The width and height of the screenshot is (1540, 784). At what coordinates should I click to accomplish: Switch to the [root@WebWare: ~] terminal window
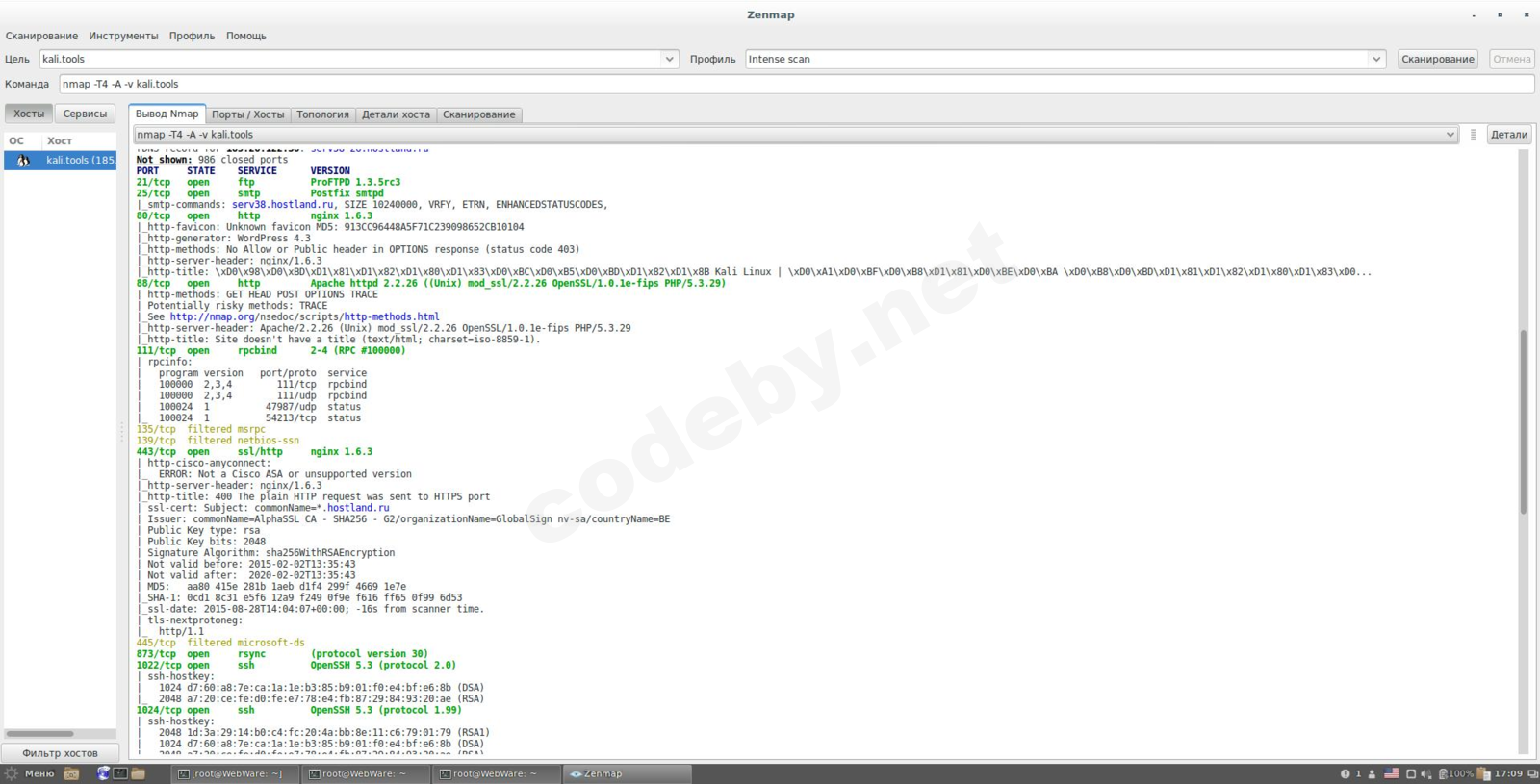click(236, 773)
